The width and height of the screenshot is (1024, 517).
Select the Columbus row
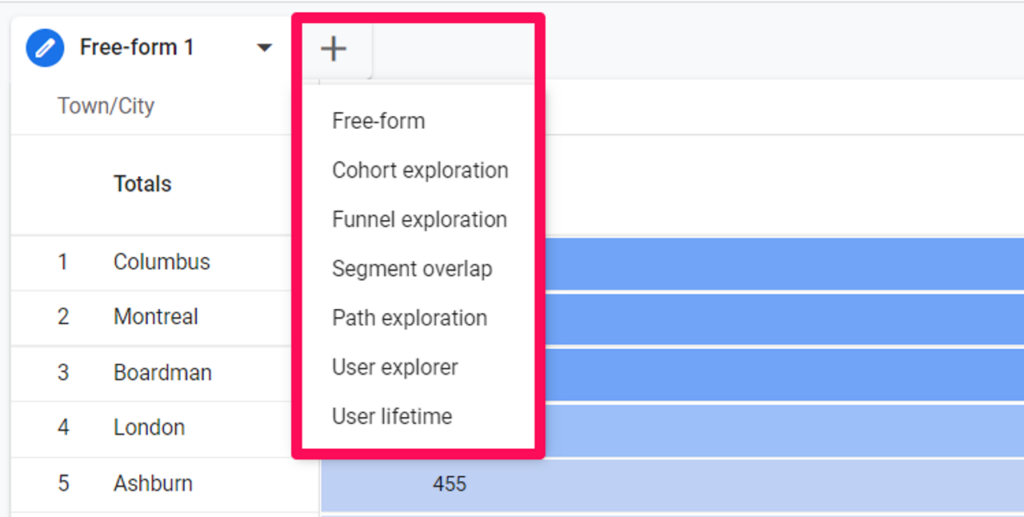(x=165, y=262)
